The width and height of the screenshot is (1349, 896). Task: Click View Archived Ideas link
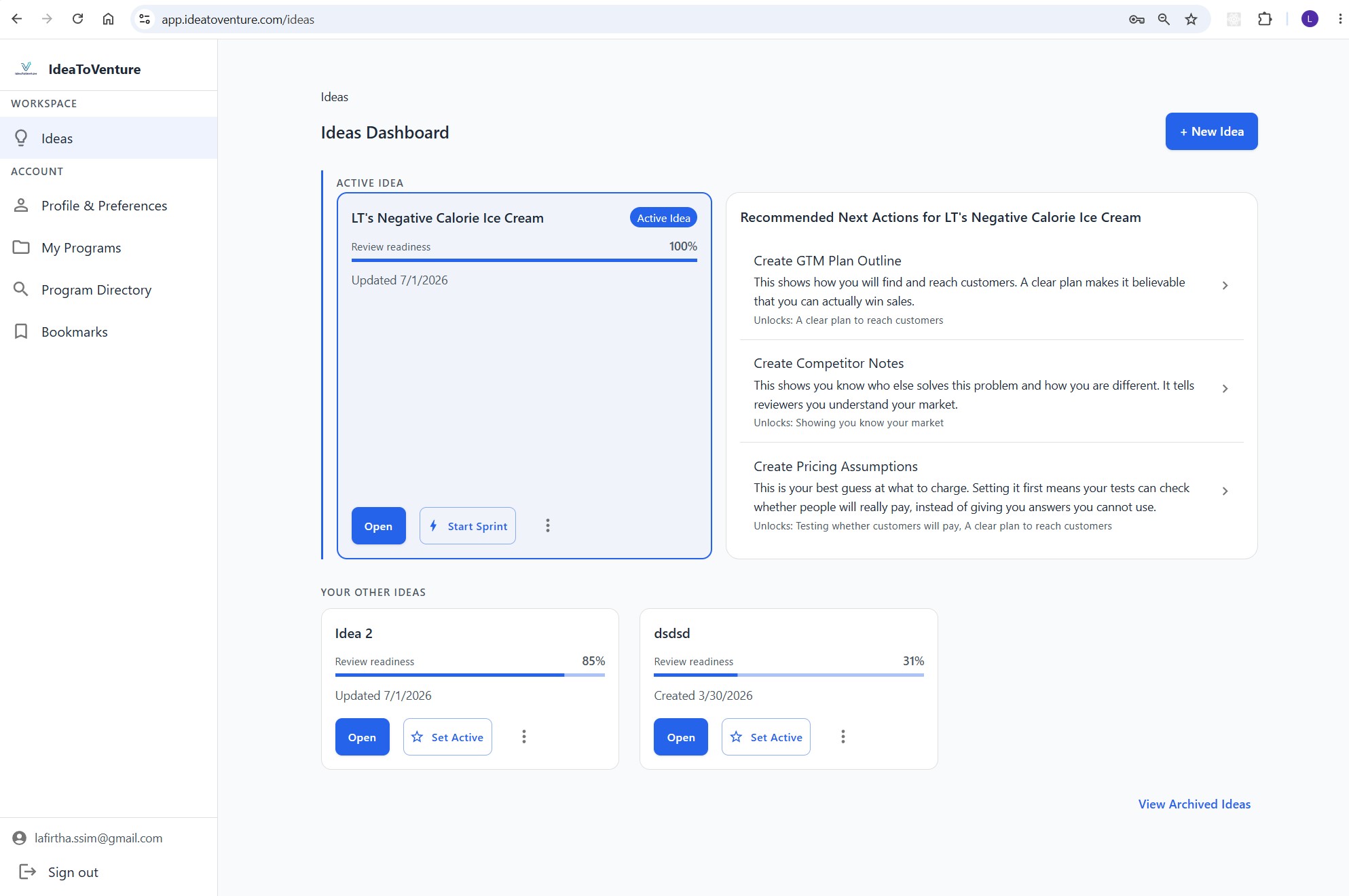tap(1194, 804)
